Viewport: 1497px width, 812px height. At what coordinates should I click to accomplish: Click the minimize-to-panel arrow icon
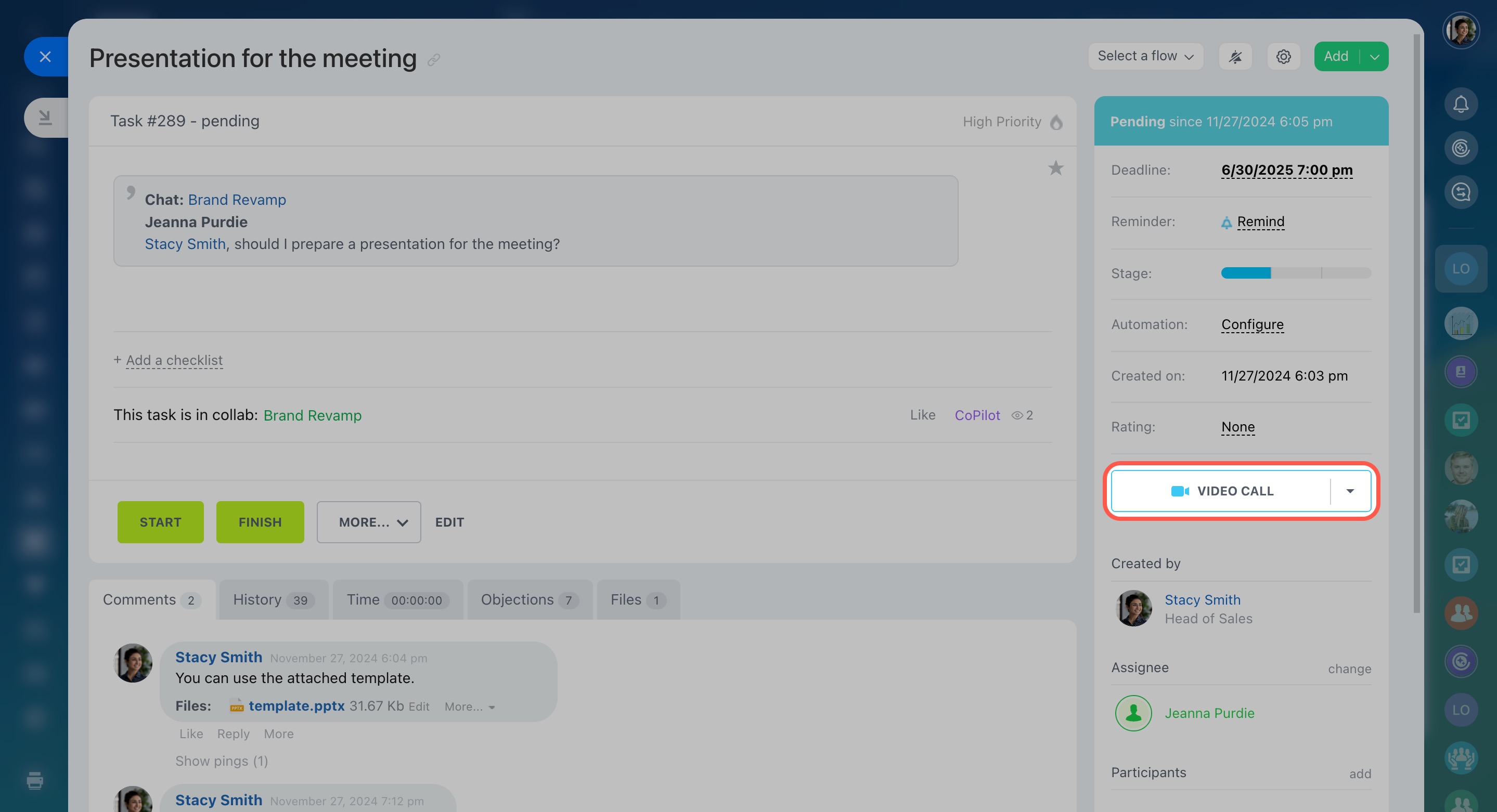pos(45,118)
